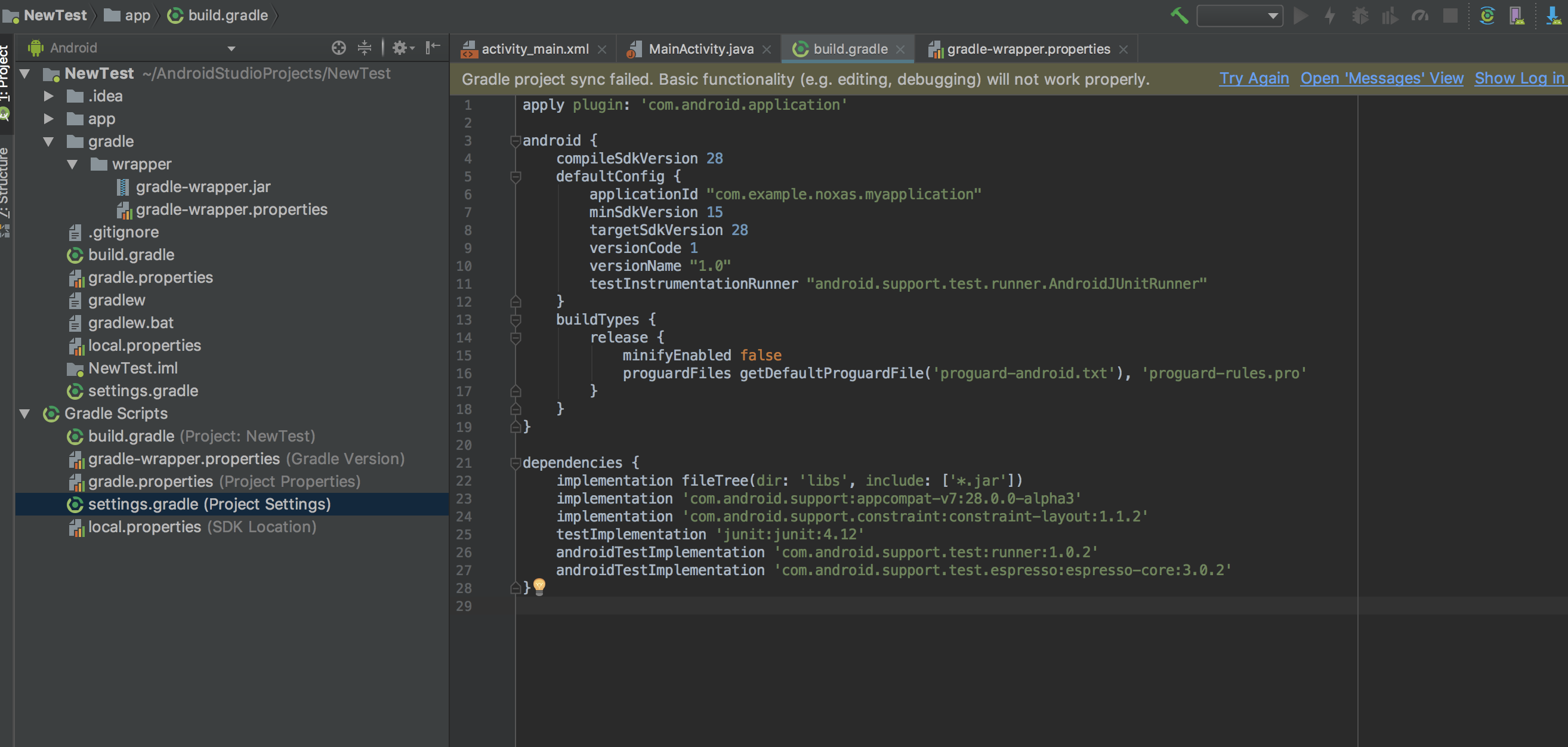Toggle the Structure tool window side tab
The image size is (1568, 747).
[5, 183]
